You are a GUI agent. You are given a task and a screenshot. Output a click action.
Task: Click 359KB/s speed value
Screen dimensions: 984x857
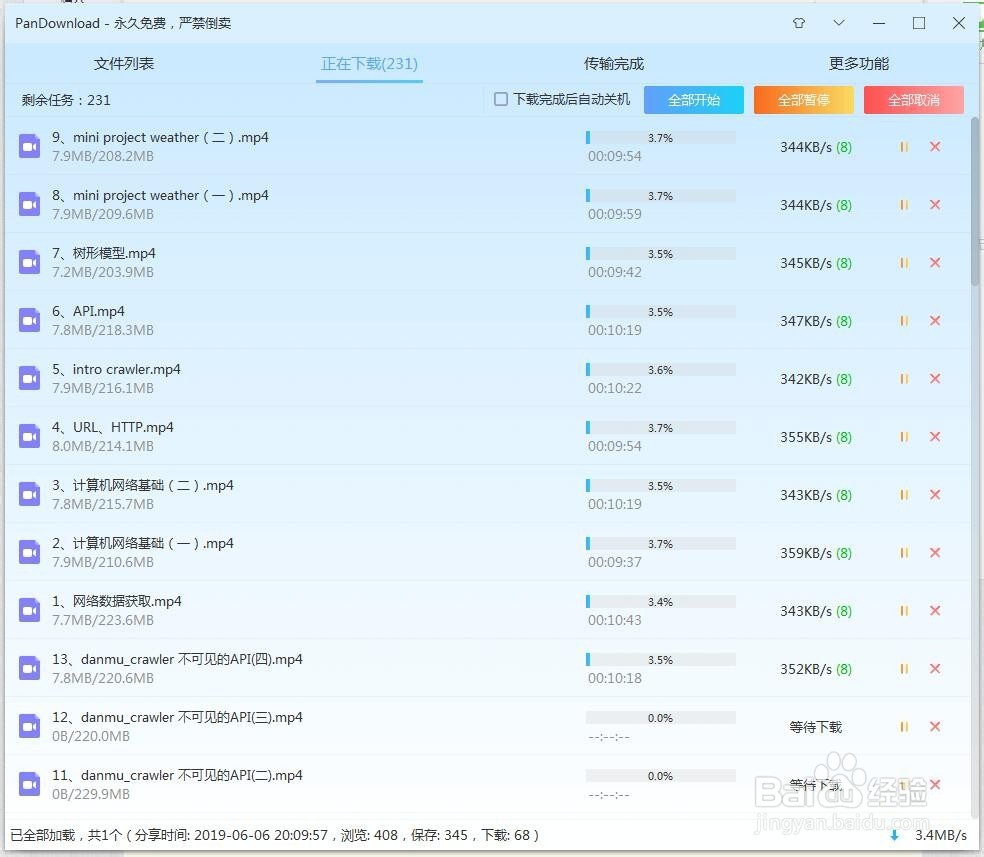(x=806, y=553)
